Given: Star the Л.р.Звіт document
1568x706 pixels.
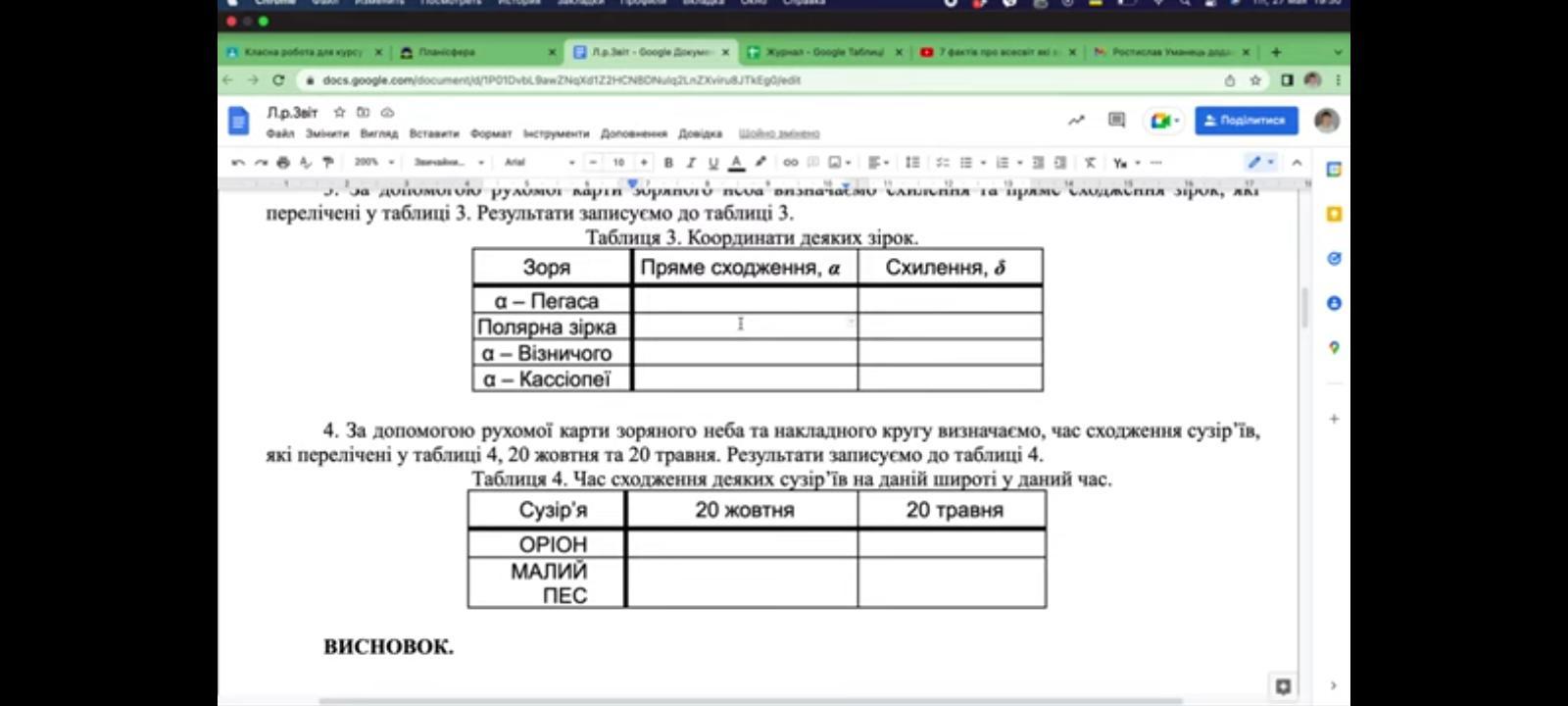Looking at the screenshot, I should pyautogui.click(x=339, y=113).
